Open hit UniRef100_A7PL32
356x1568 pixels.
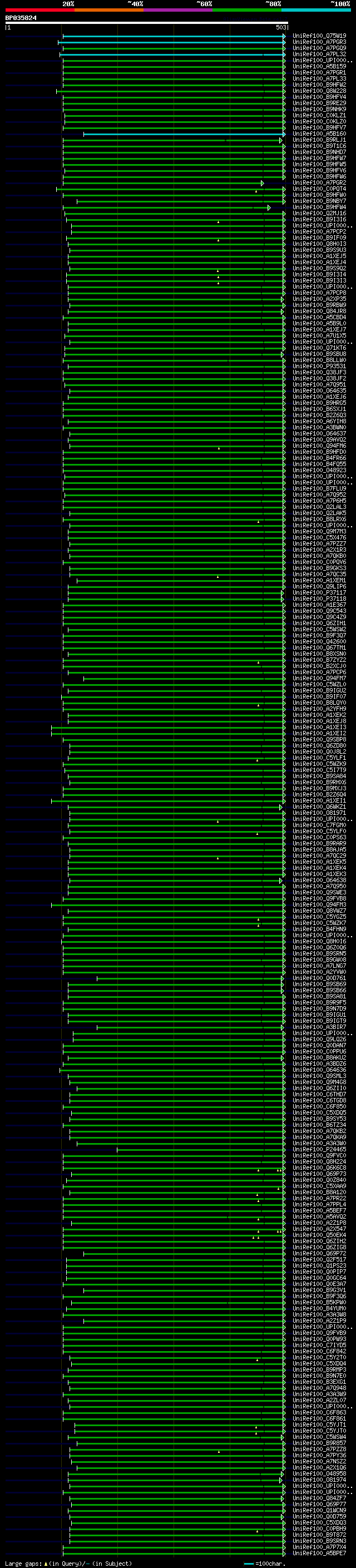[x=319, y=54]
